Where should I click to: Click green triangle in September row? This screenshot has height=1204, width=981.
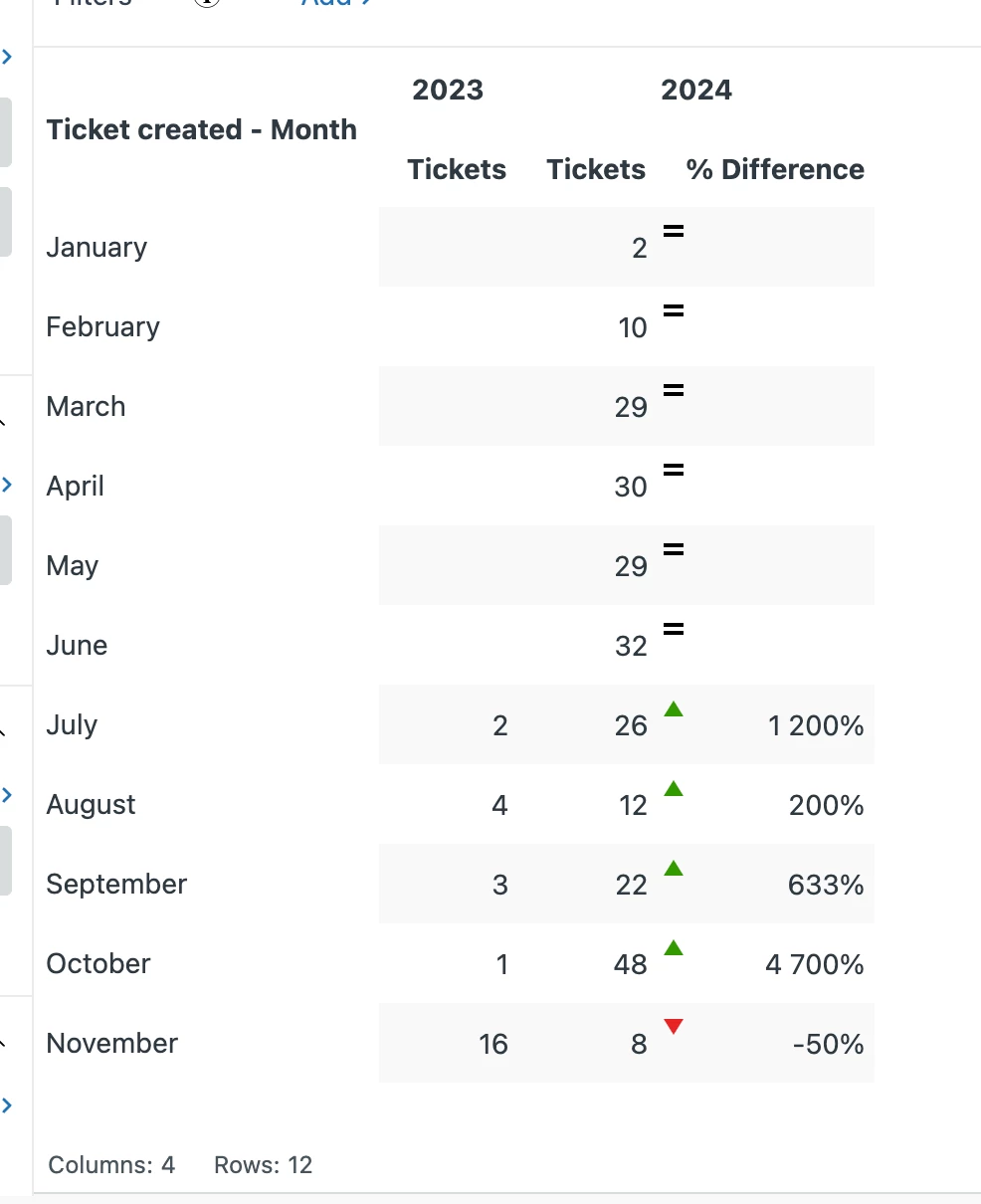674,869
